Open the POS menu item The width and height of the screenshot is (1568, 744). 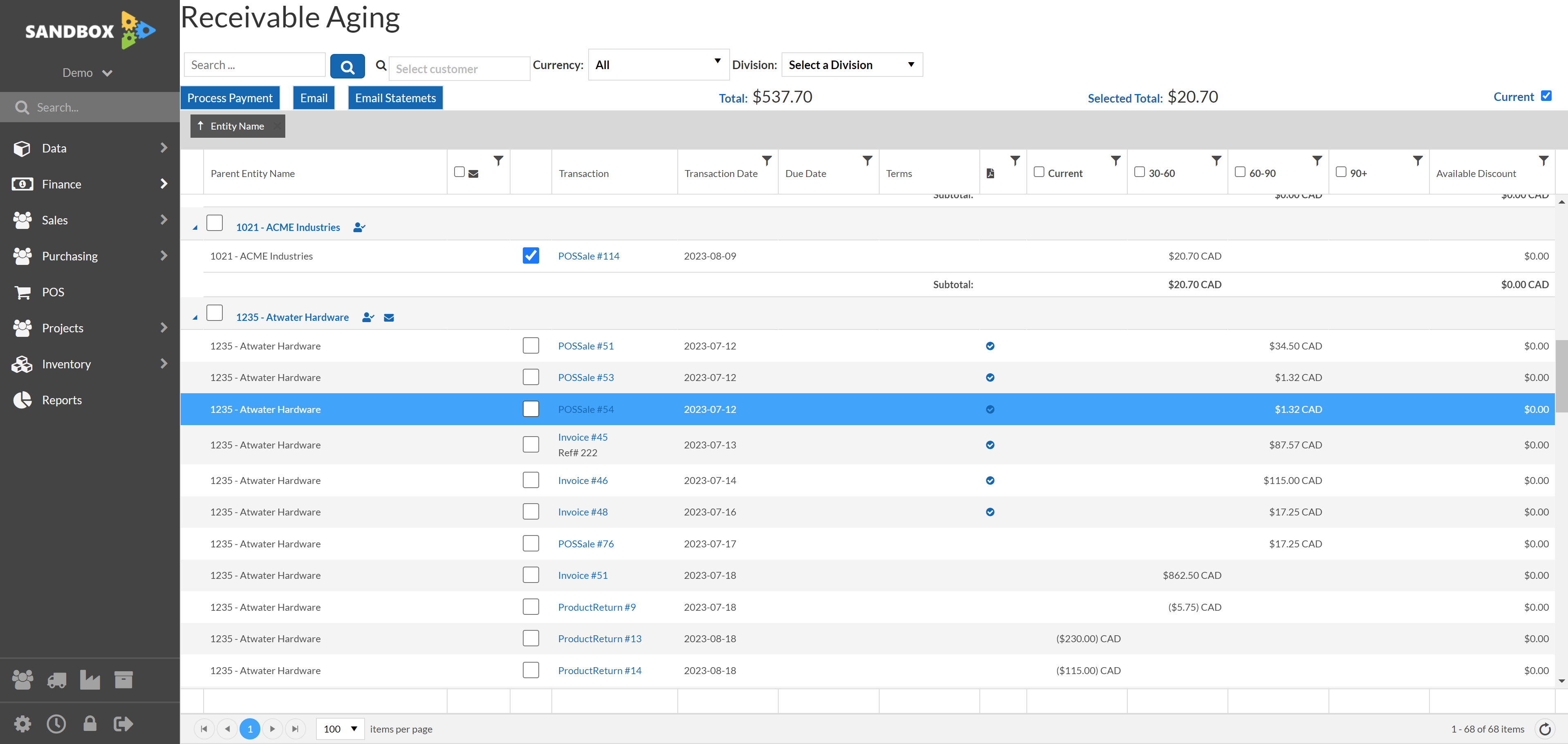click(x=90, y=292)
